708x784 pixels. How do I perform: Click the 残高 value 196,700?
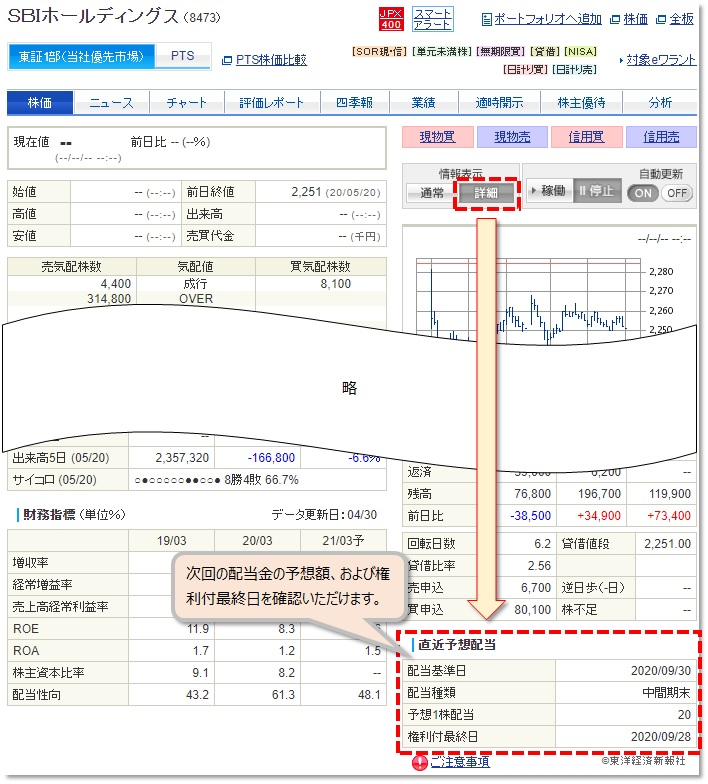pyautogui.click(x=599, y=494)
